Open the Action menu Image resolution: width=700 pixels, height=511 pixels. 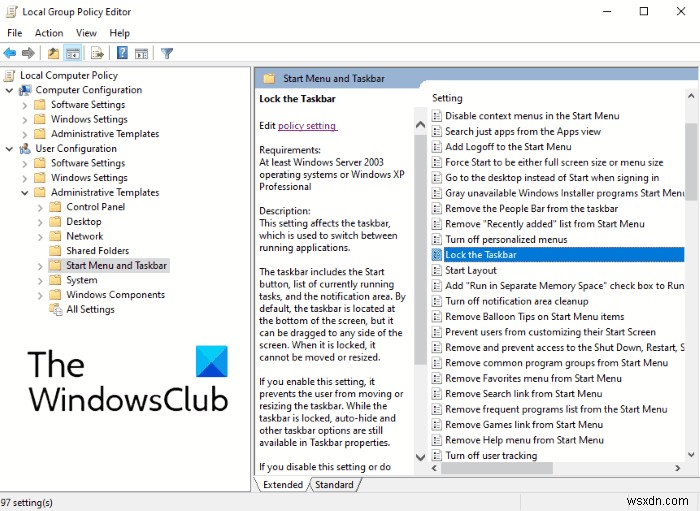point(49,33)
